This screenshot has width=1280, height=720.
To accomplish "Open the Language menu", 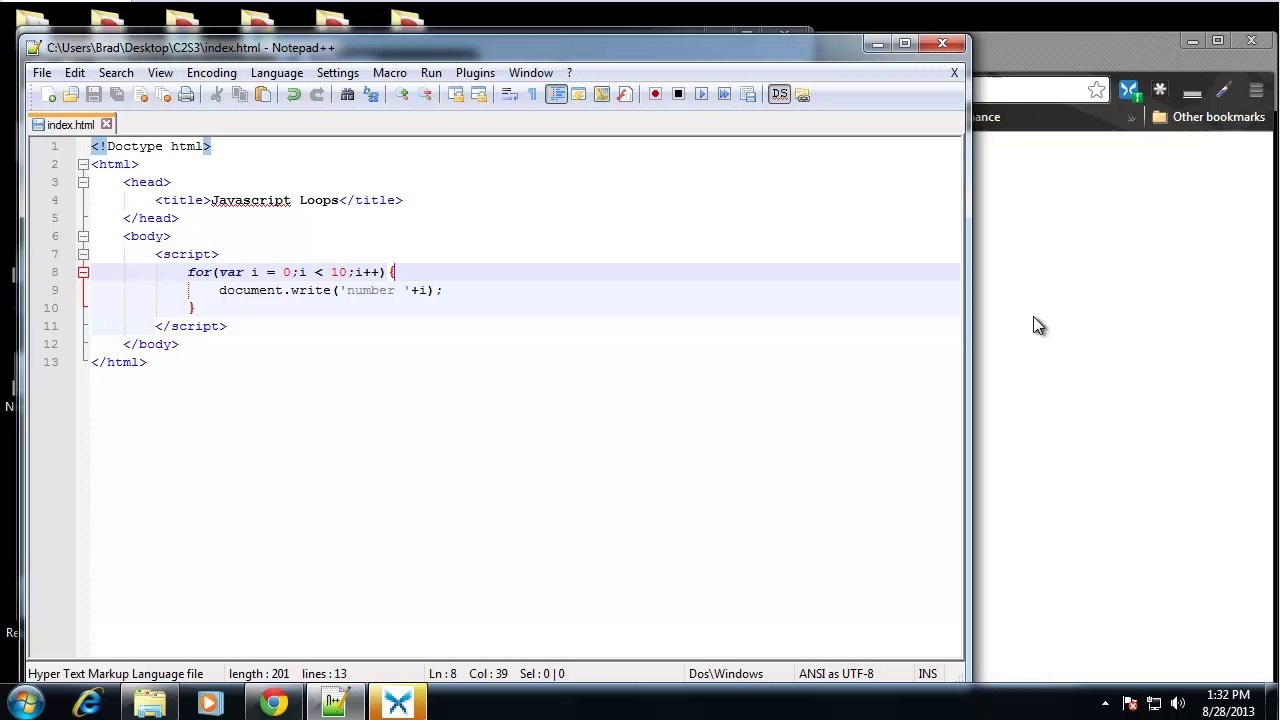I will point(277,73).
